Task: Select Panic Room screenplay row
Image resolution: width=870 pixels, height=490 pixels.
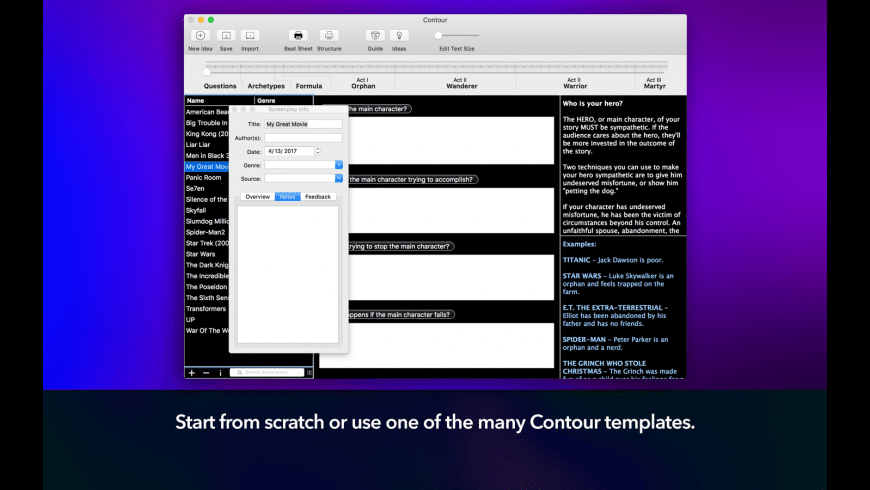Action: click(x=206, y=178)
